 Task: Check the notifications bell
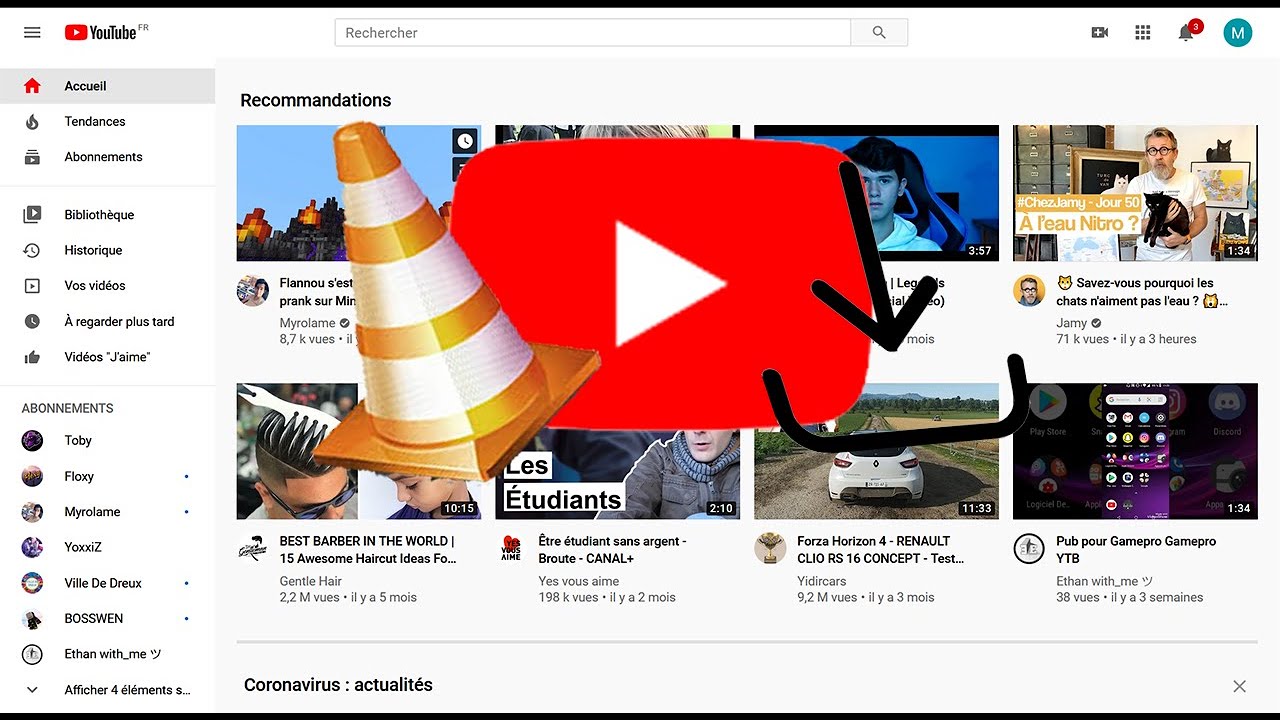click(1186, 33)
